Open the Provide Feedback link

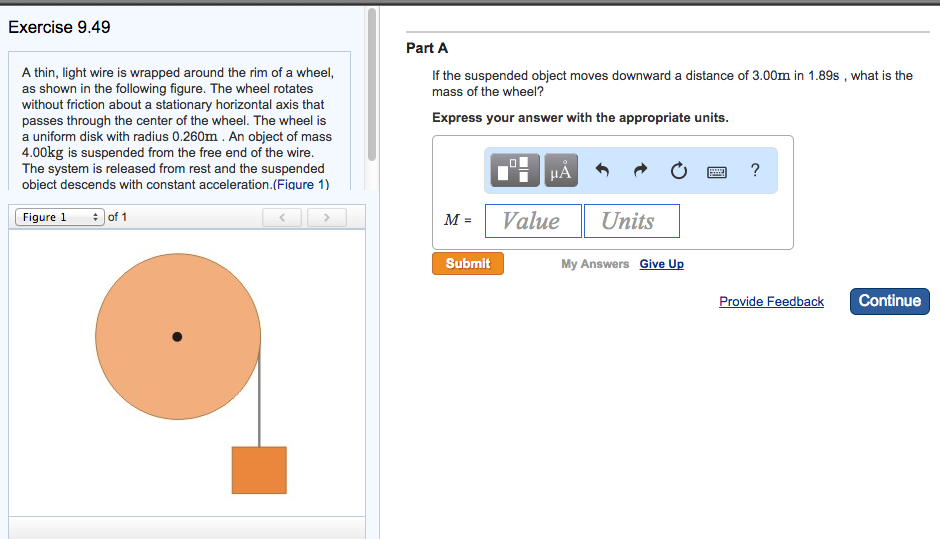coord(771,301)
